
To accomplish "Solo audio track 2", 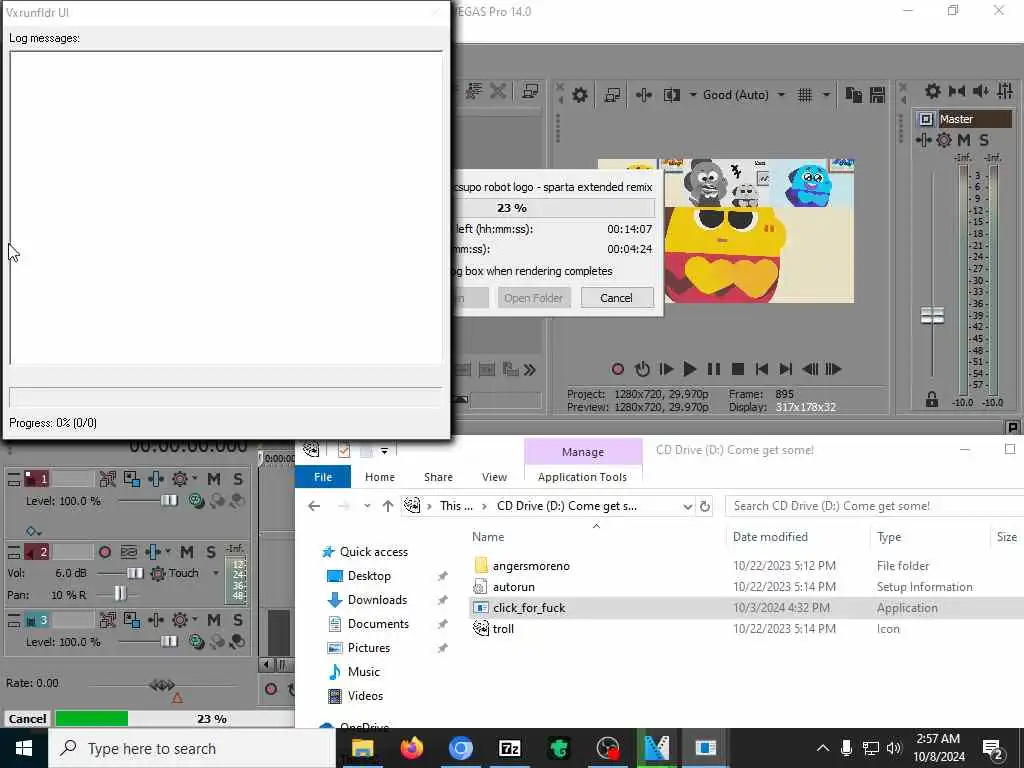I will [211, 552].
